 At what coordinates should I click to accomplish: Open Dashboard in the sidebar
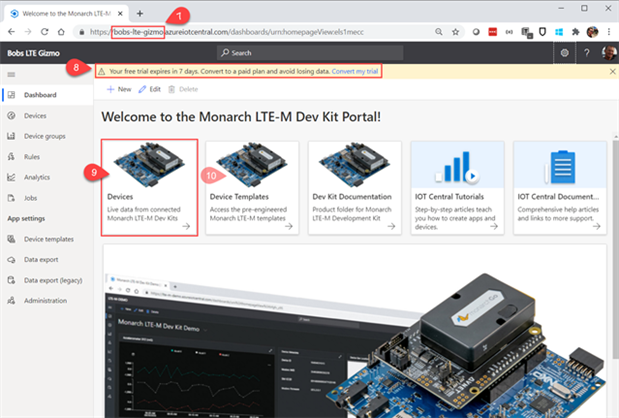(47, 95)
